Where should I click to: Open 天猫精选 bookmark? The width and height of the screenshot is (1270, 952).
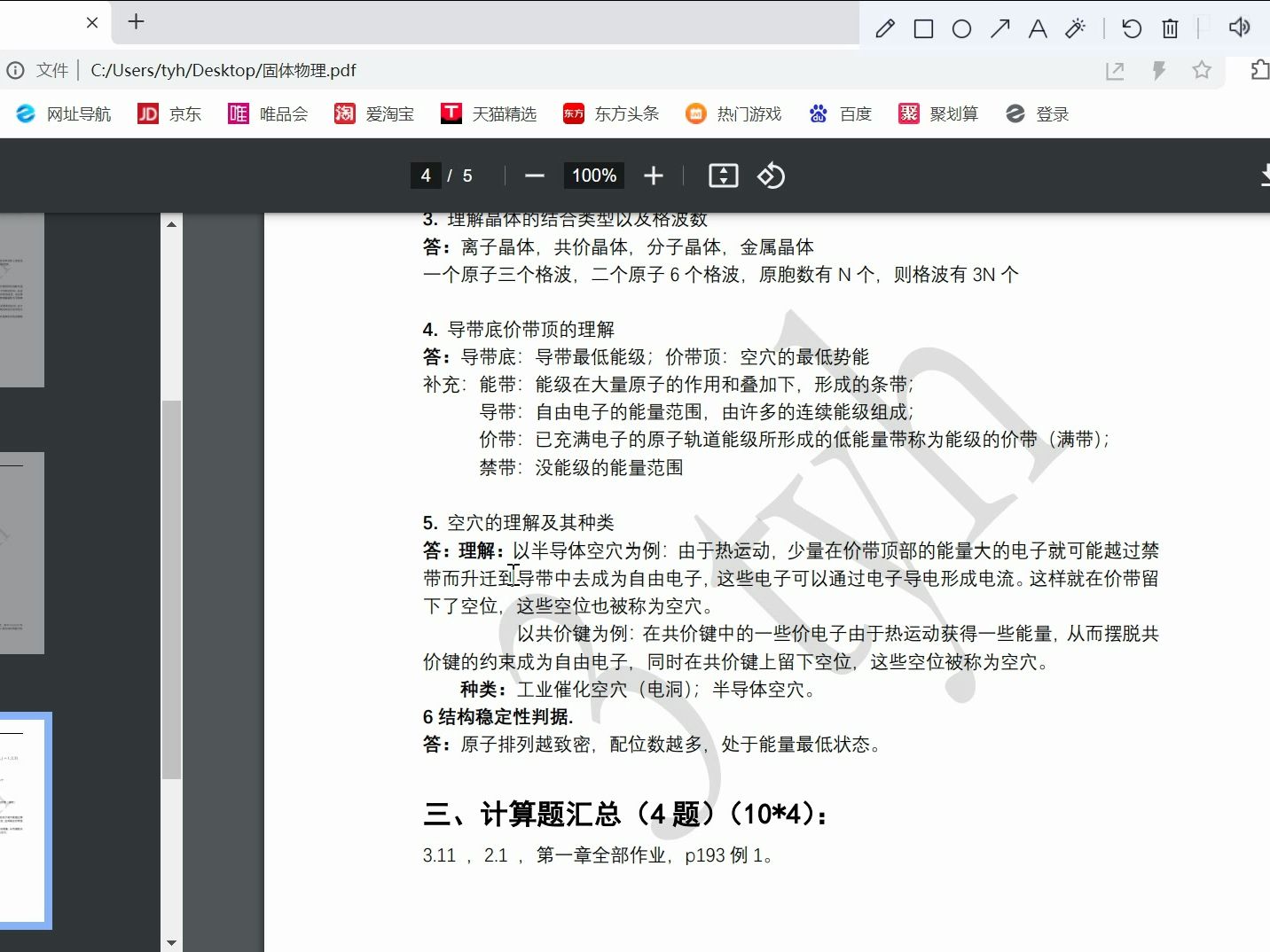point(489,113)
